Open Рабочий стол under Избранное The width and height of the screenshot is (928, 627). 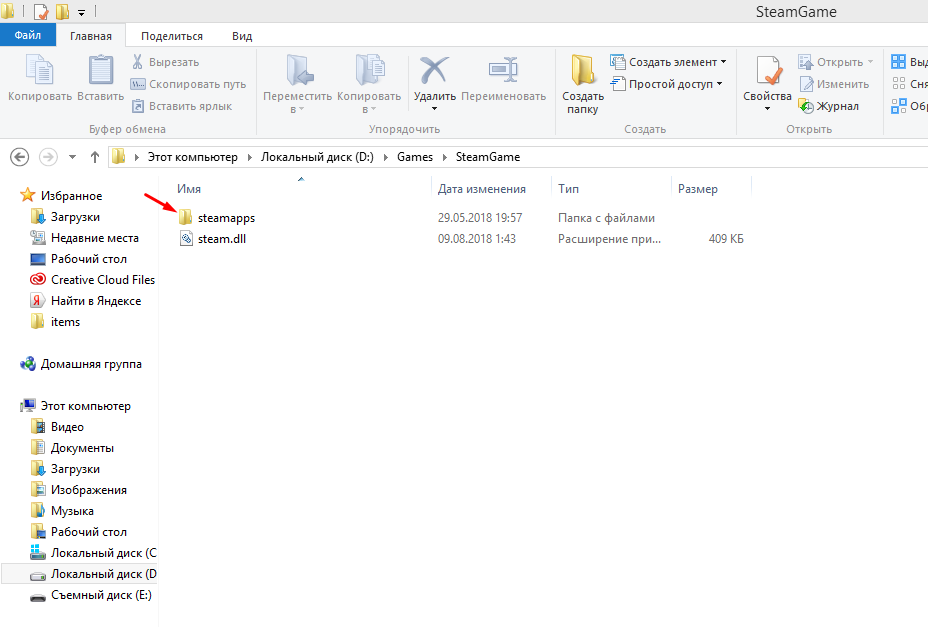(x=89, y=259)
